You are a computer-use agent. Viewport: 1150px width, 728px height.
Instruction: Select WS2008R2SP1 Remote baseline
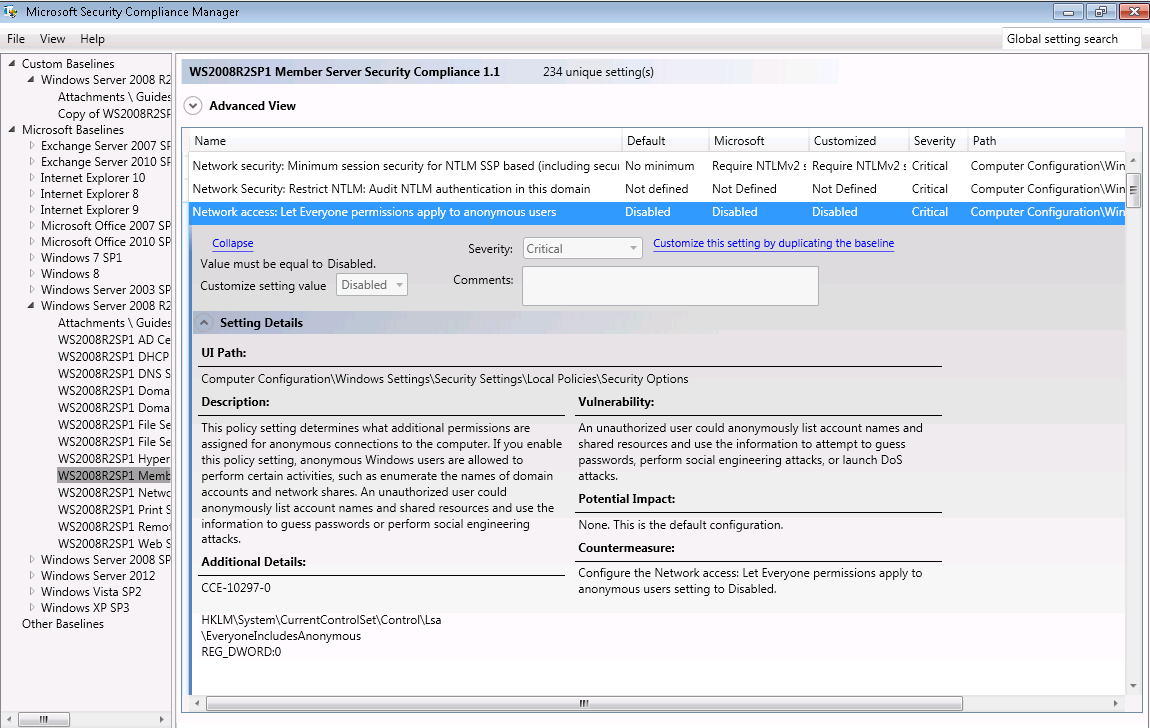click(x=114, y=526)
